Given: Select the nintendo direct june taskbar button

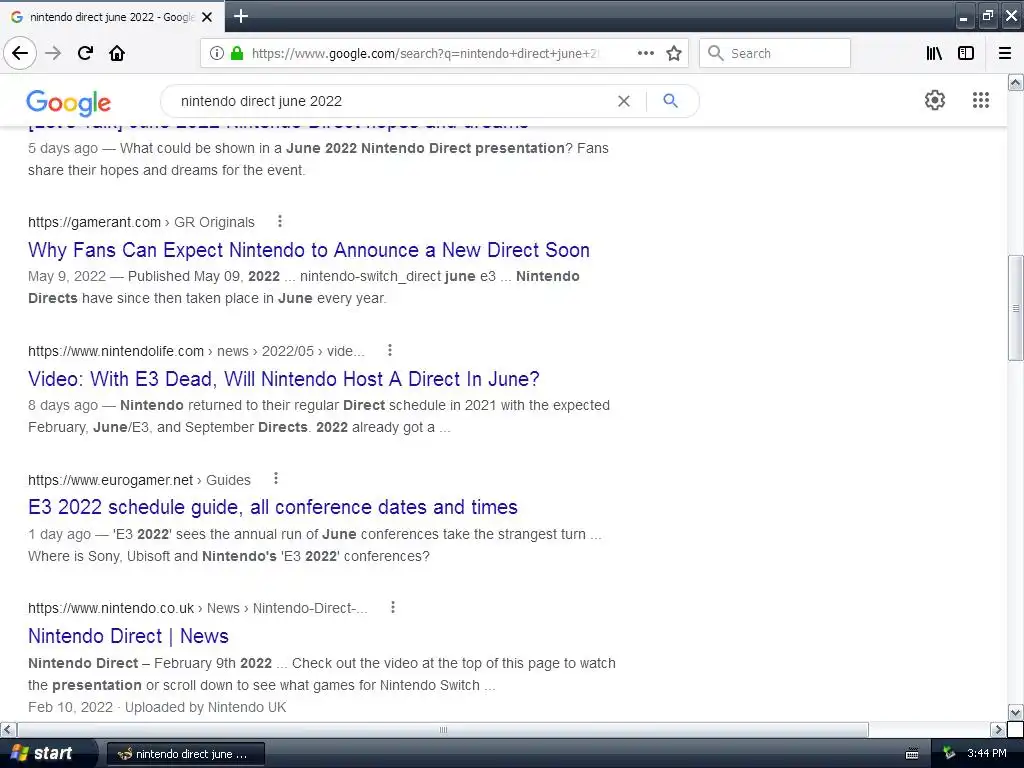Looking at the screenshot, I should click(185, 754).
